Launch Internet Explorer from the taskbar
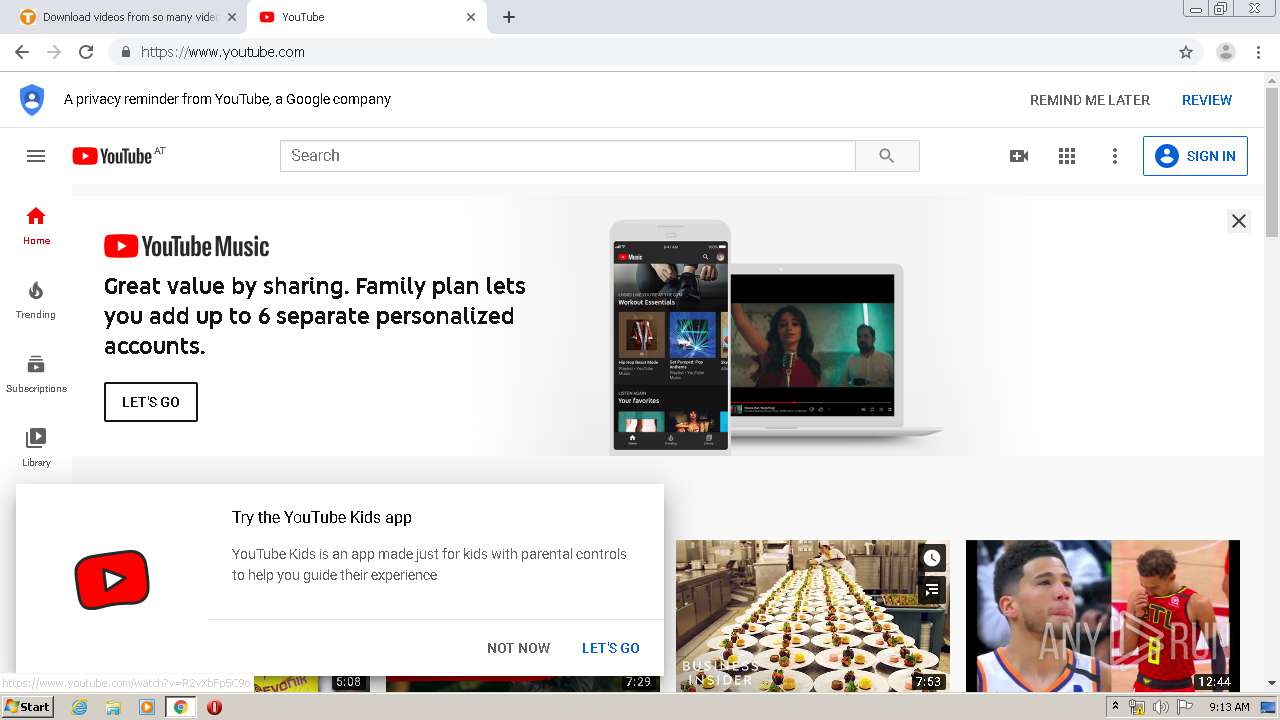This screenshot has height=720, width=1280. pyautogui.click(x=79, y=707)
